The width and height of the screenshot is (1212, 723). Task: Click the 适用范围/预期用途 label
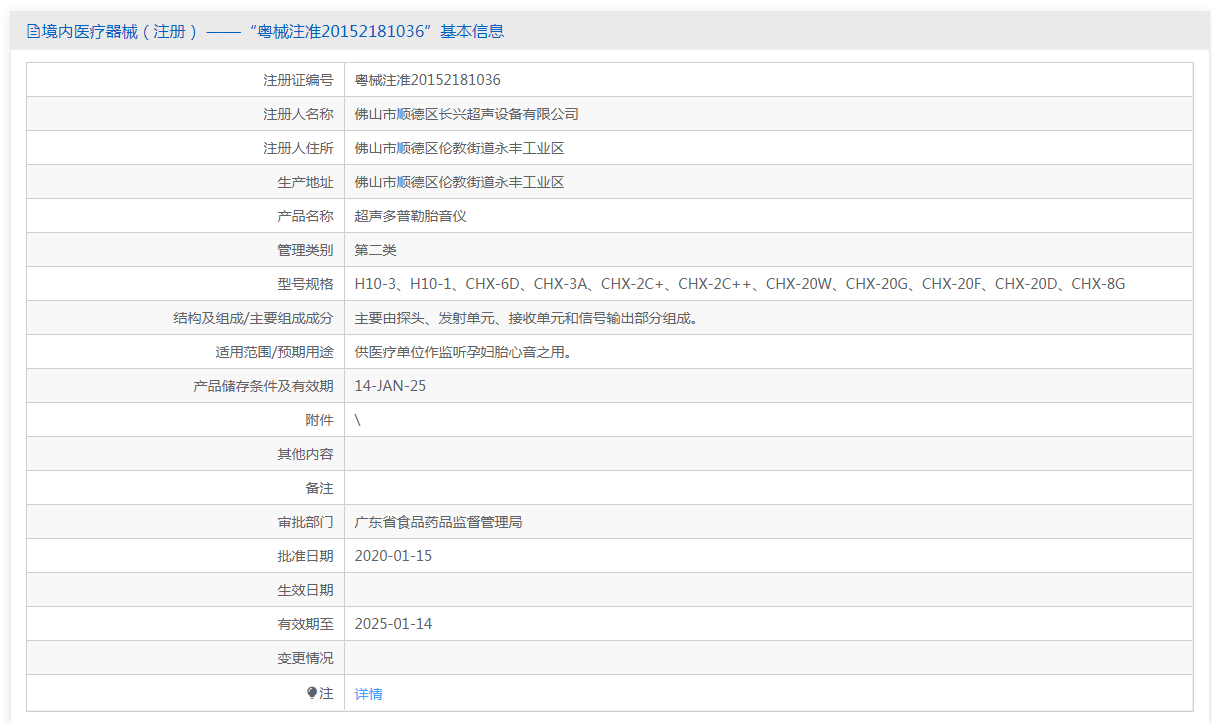(274, 352)
